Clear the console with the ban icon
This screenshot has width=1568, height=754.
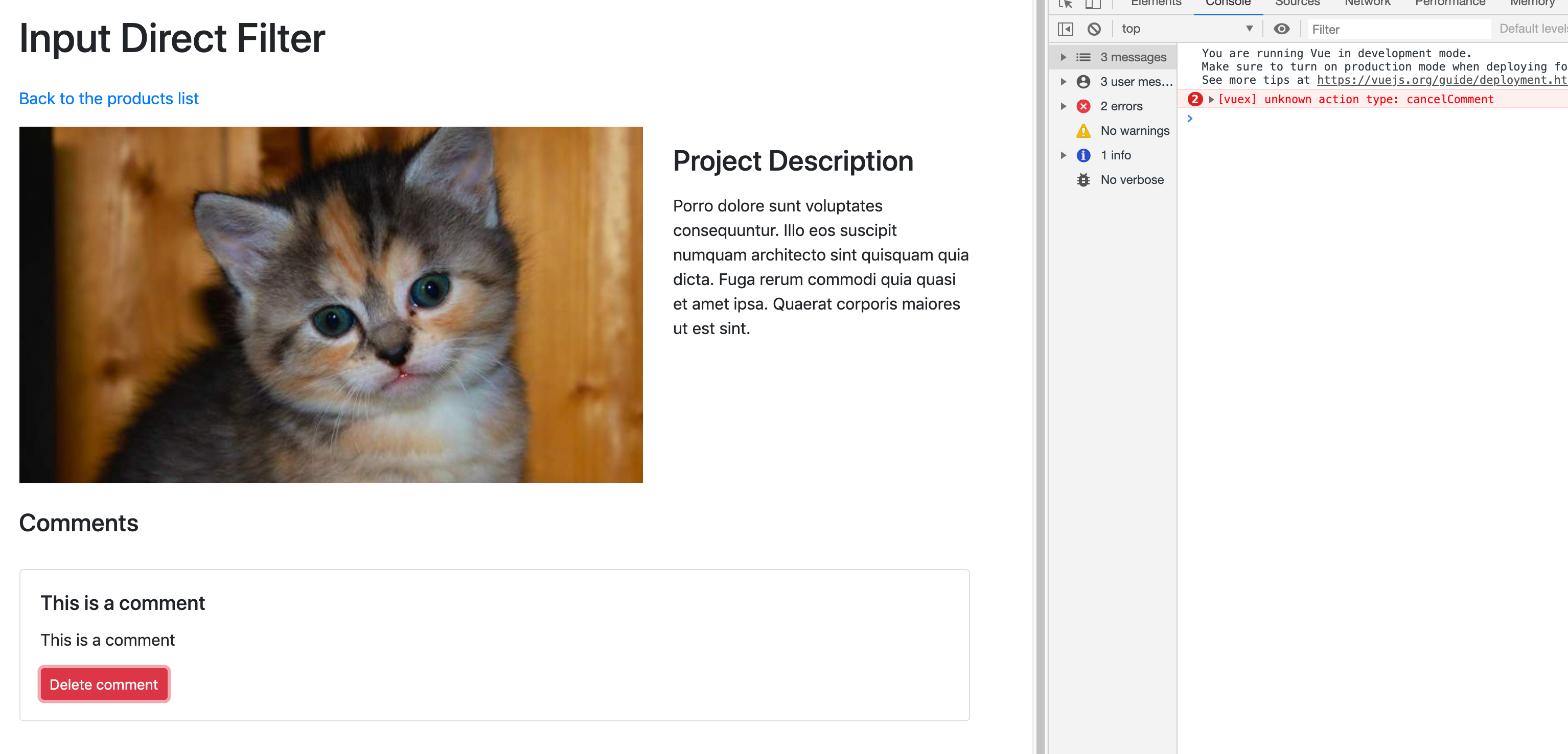(1094, 29)
